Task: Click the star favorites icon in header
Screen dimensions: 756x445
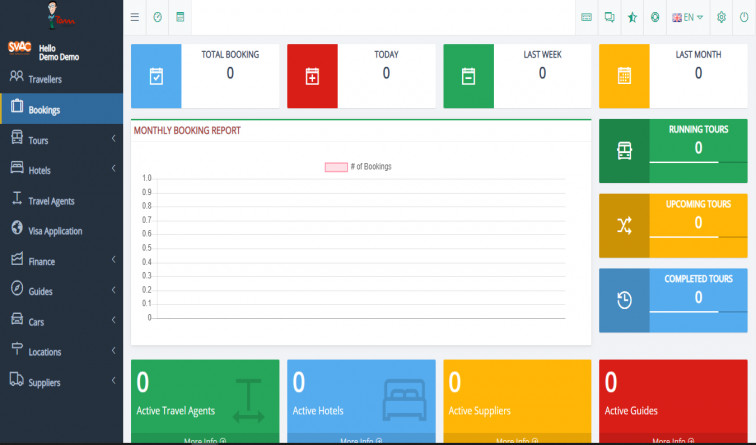Action: (x=632, y=17)
